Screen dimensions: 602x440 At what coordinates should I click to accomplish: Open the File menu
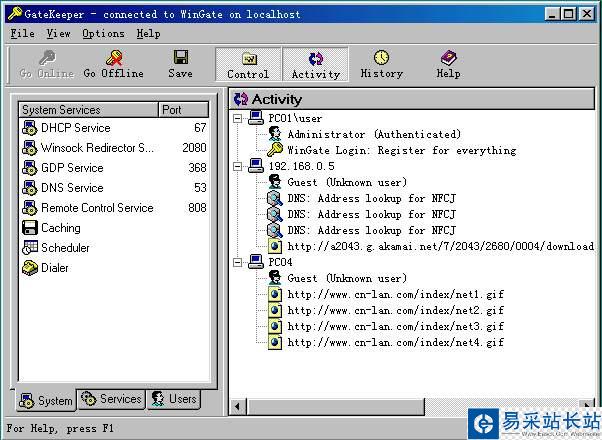pyautogui.click(x=23, y=33)
